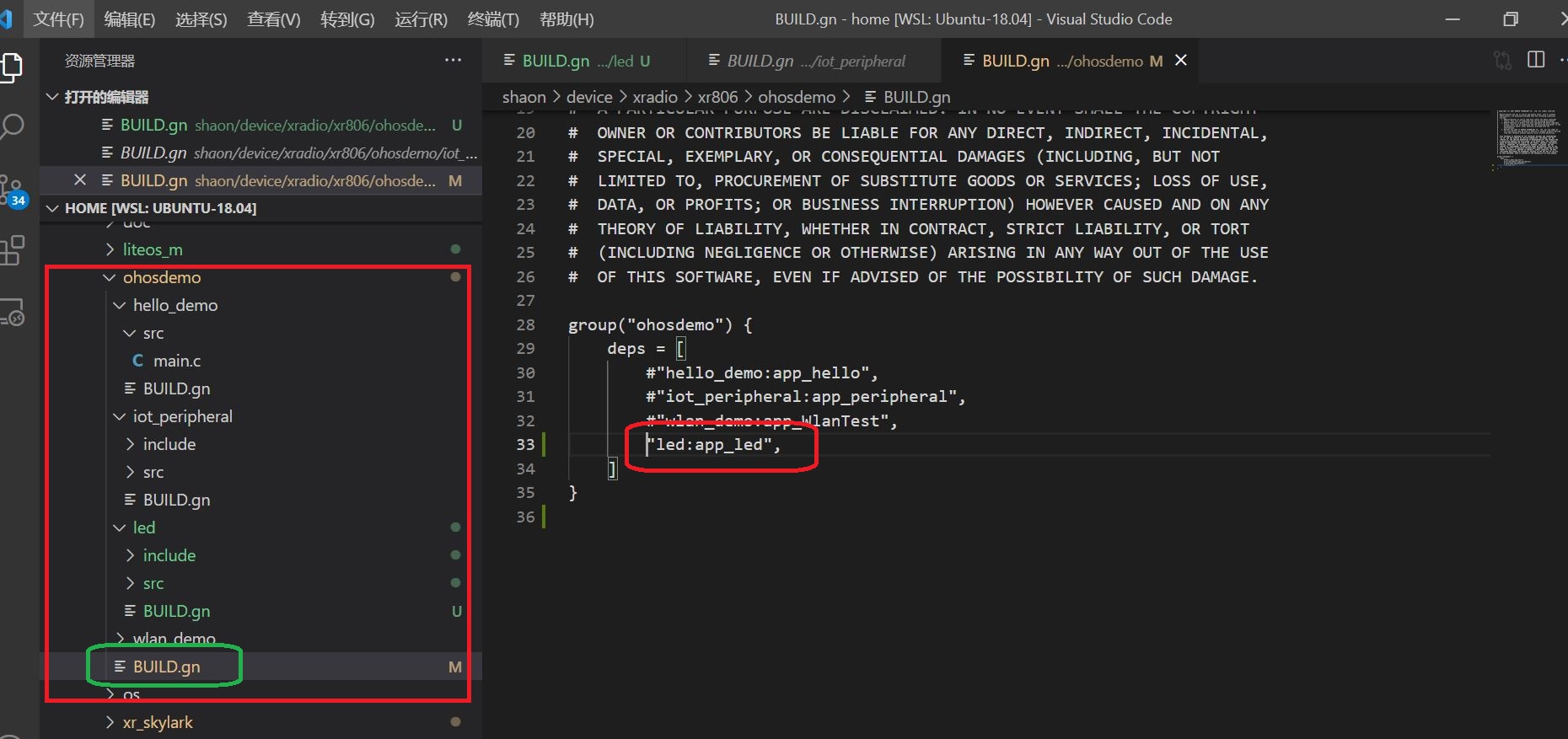Open main.c in hello_demo src

pos(177,361)
